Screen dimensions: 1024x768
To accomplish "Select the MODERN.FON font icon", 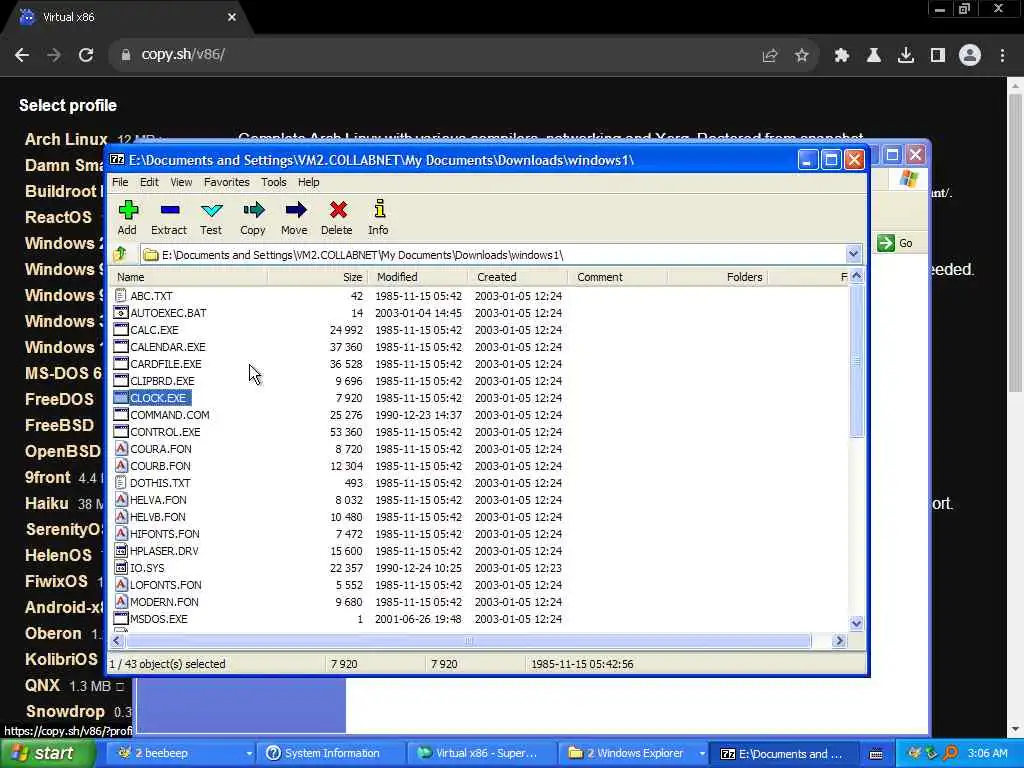I will tap(121, 601).
